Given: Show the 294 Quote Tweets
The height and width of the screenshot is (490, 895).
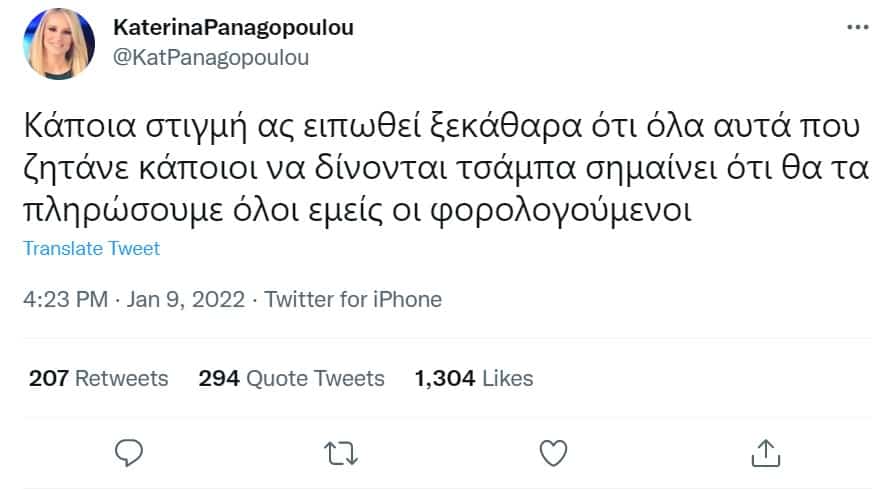Looking at the screenshot, I should coord(291,378).
